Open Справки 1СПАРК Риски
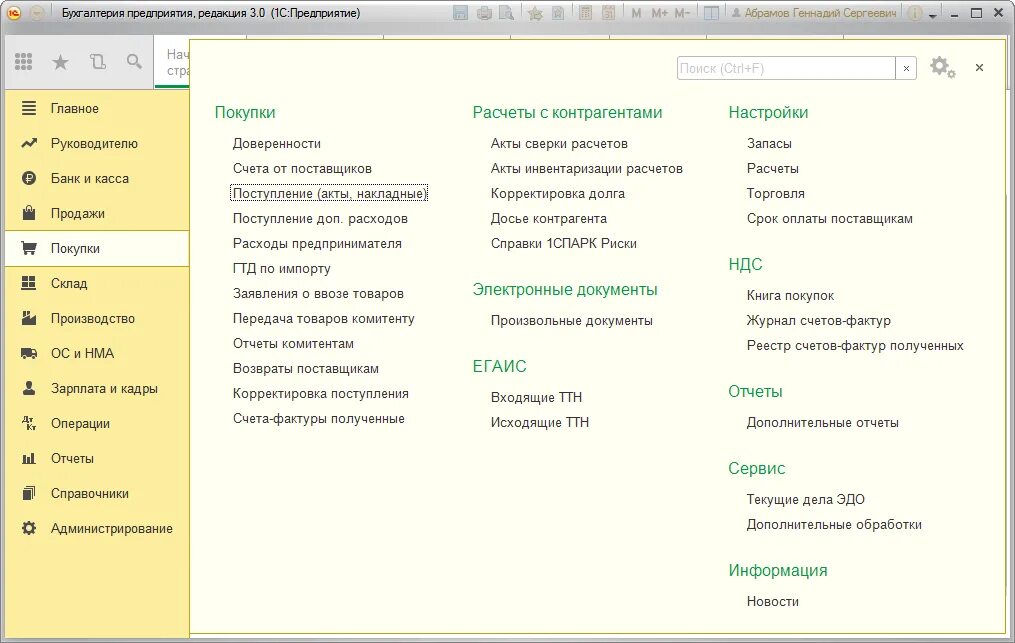This screenshot has width=1015, height=643. (563, 243)
